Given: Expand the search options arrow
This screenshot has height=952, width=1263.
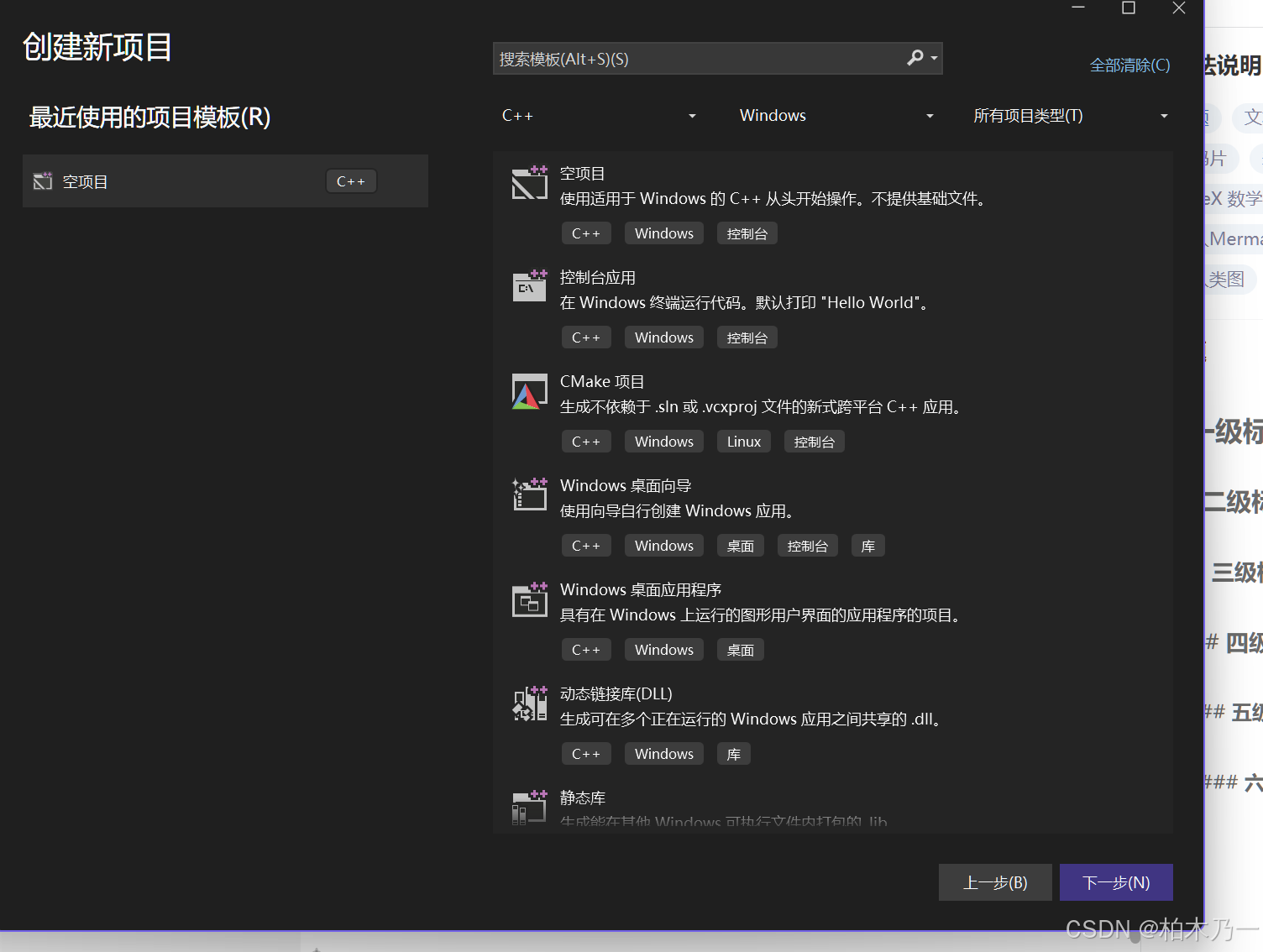Looking at the screenshot, I should click(934, 59).
